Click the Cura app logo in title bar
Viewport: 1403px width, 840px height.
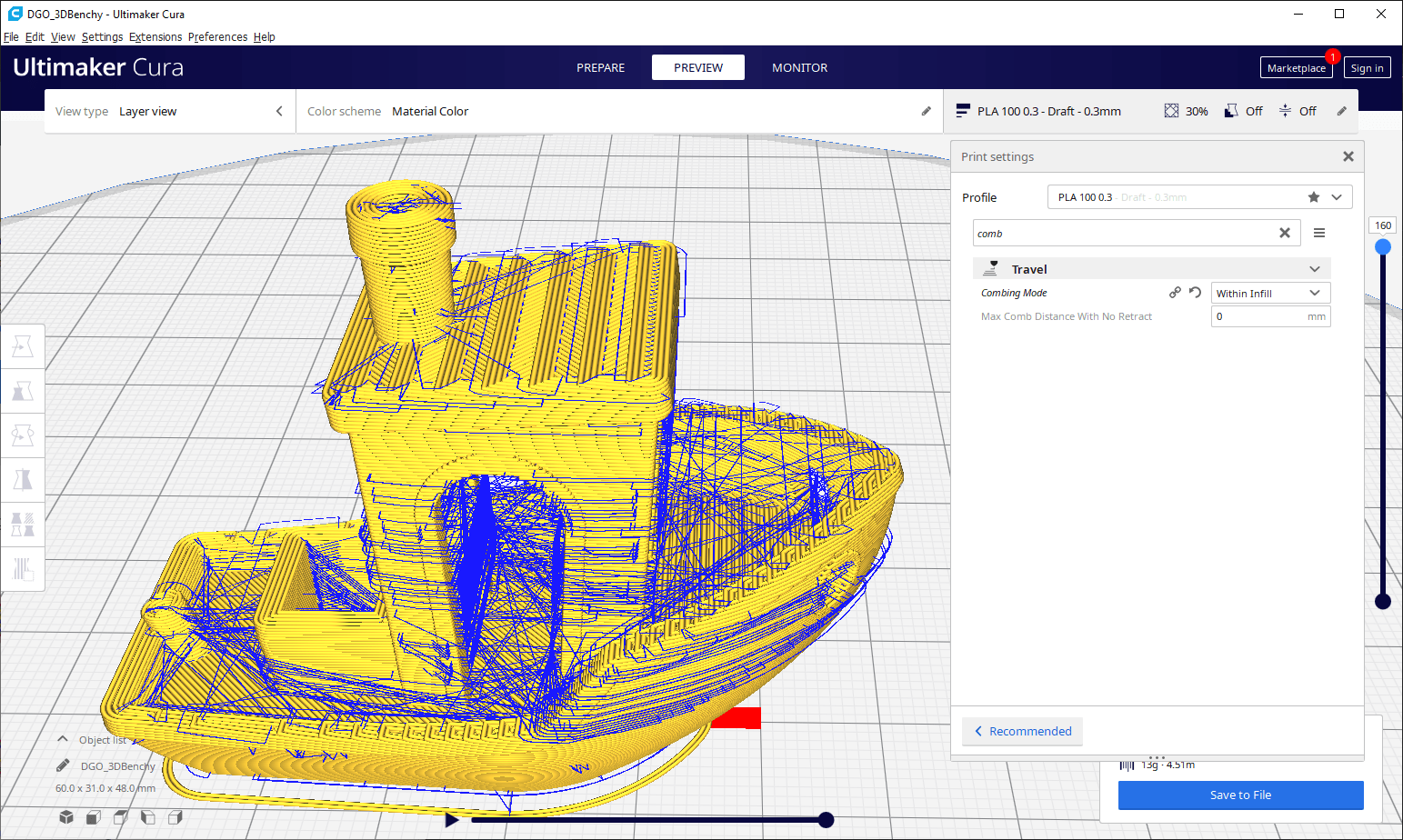point(15,14)
